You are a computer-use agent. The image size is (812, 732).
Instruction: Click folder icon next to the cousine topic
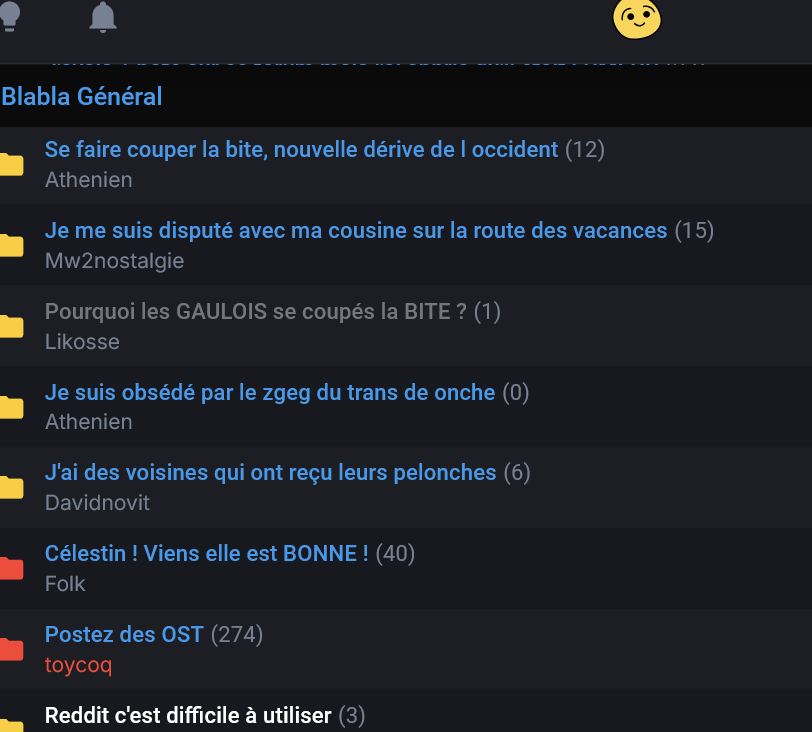click(11, 246)
